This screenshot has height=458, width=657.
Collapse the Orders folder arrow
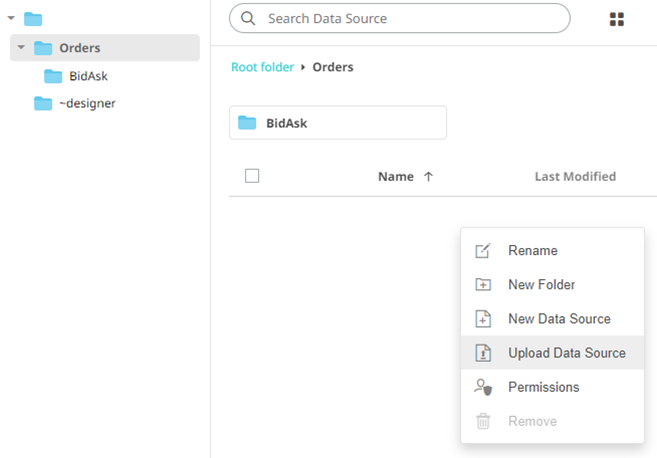21,47
